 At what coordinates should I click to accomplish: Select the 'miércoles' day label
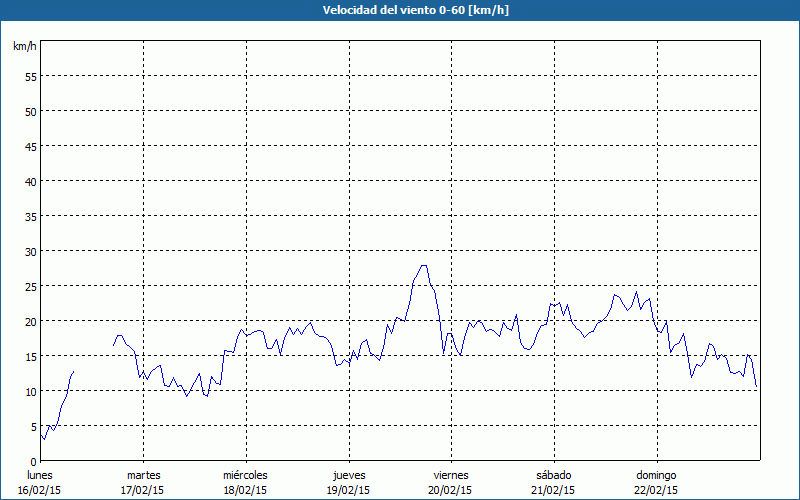point(245,475)
